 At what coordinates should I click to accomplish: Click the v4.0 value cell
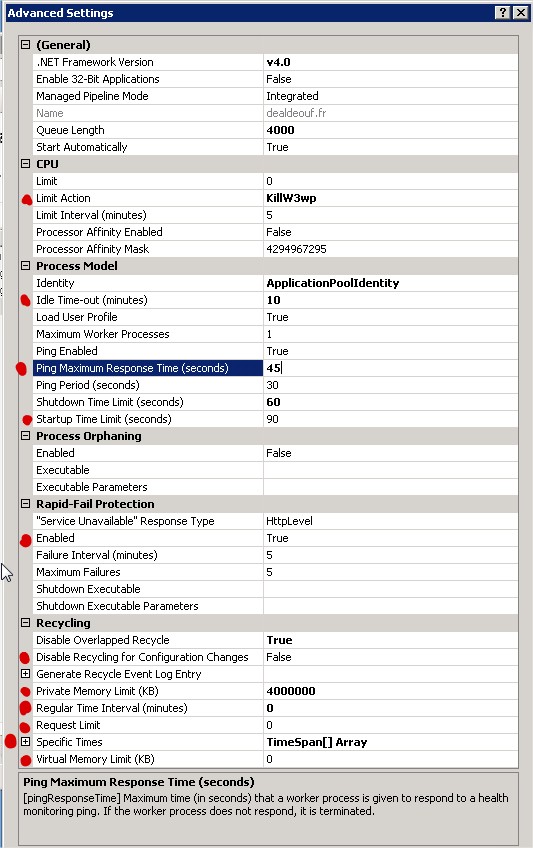click(390, 62)
